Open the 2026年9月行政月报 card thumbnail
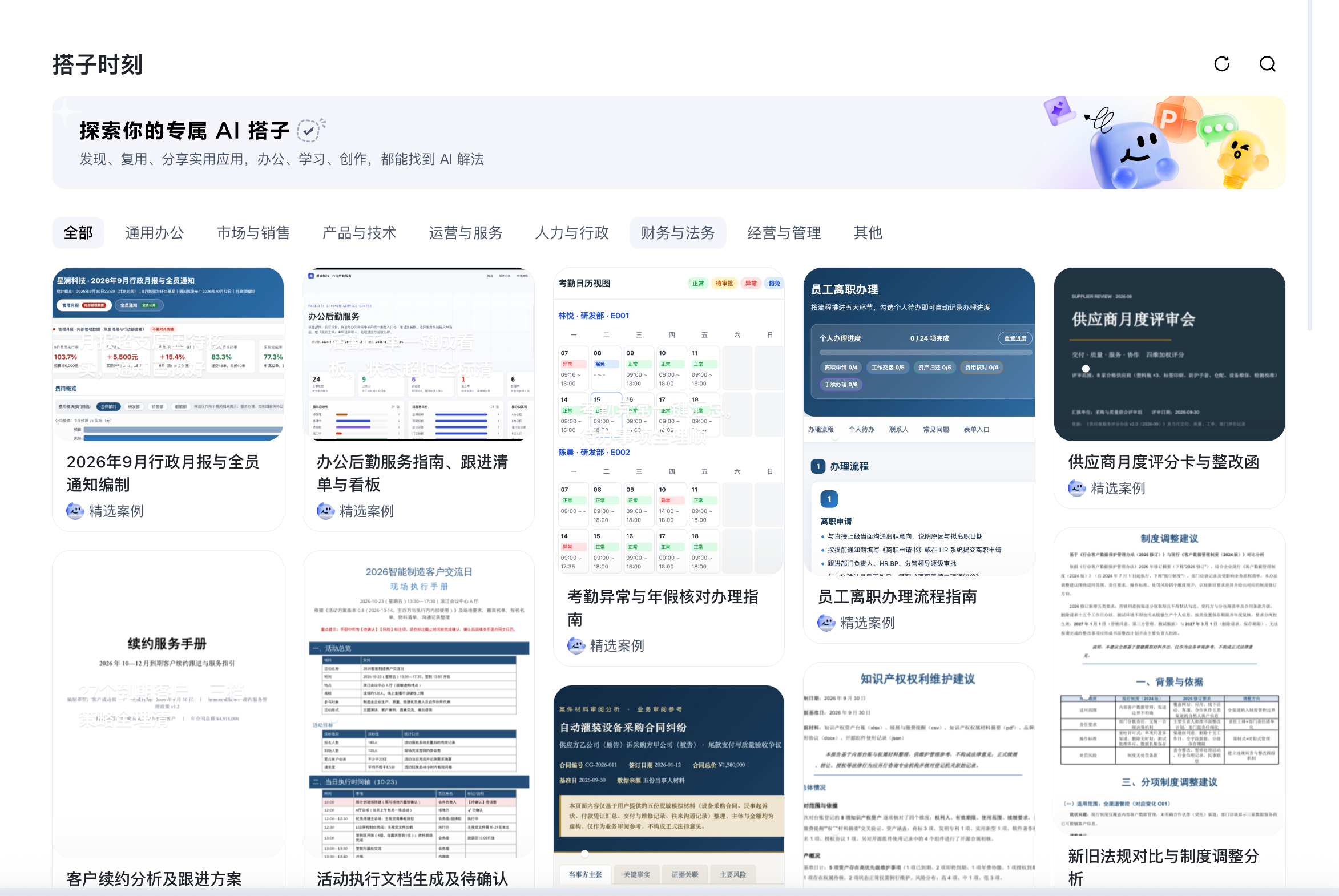The height and width of the screenshot is (896, 1339). tap(168, 354)
